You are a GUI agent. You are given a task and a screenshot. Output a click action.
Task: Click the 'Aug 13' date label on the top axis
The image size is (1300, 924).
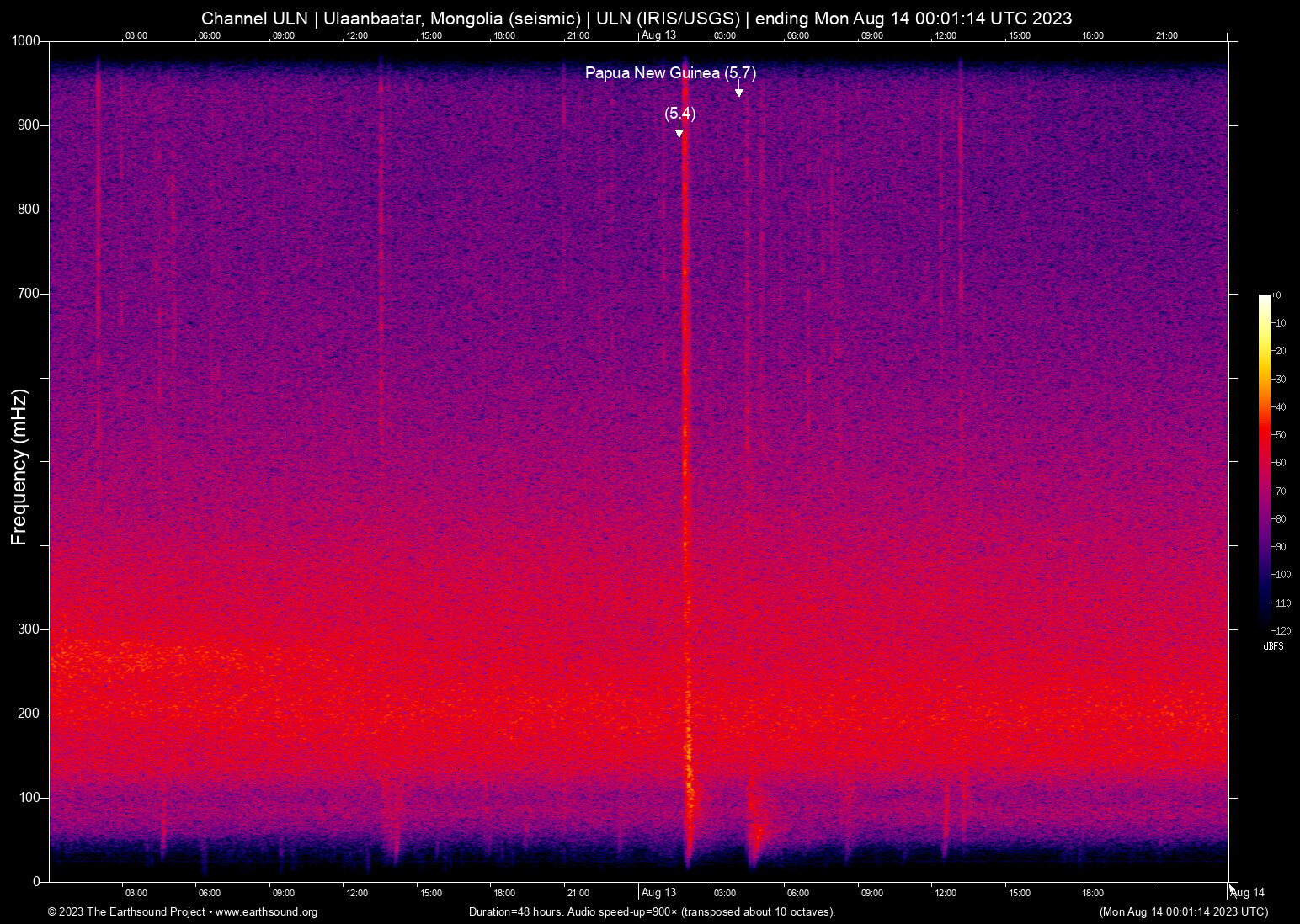pyautogui.click(x=658, y=35)
